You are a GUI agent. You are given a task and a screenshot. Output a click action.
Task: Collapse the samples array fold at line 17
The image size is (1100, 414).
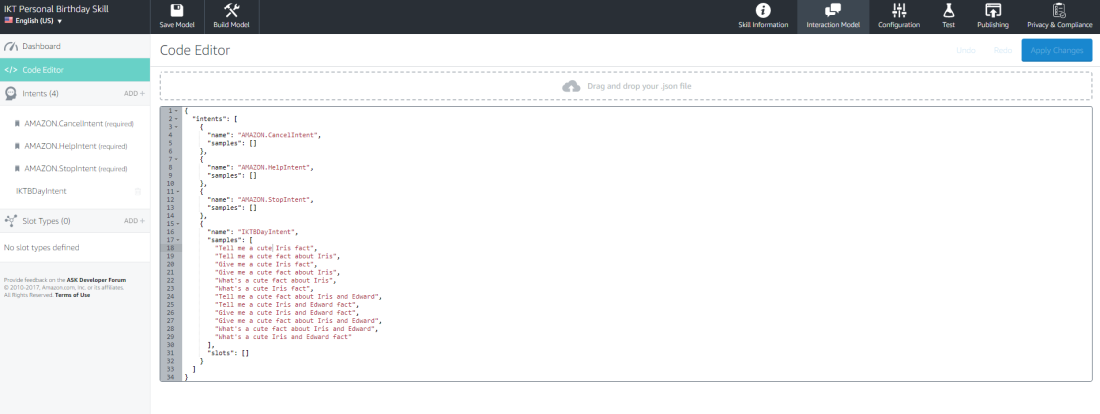pyautogui.click(x=177, y=239)
